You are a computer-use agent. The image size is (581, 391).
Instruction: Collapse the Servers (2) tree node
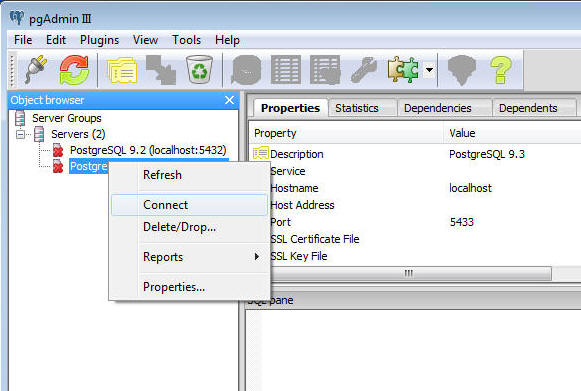click(20, 134)
